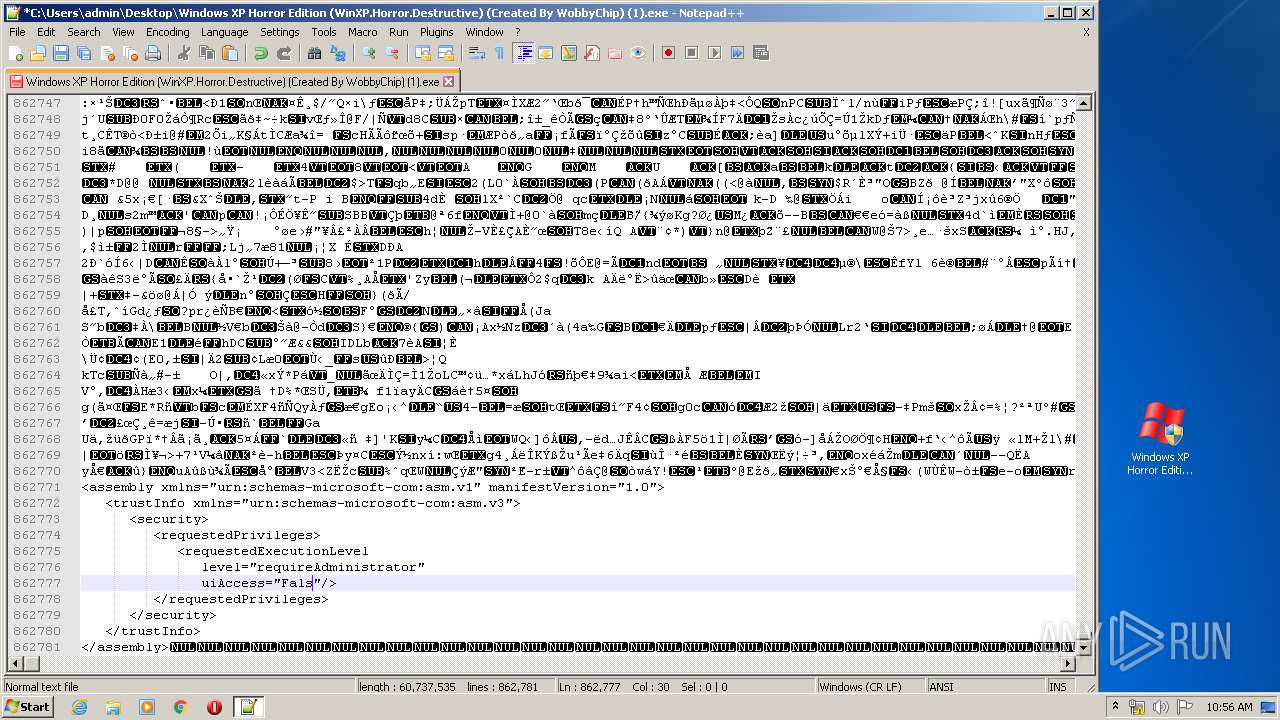This screenshot has height=720, width=1280.
Task: Cut the selection using the scissors icon
Action: tap(183, 53)
